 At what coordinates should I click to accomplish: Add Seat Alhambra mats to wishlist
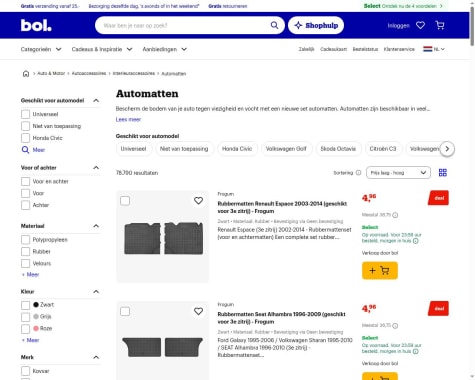tap(198, 311)
